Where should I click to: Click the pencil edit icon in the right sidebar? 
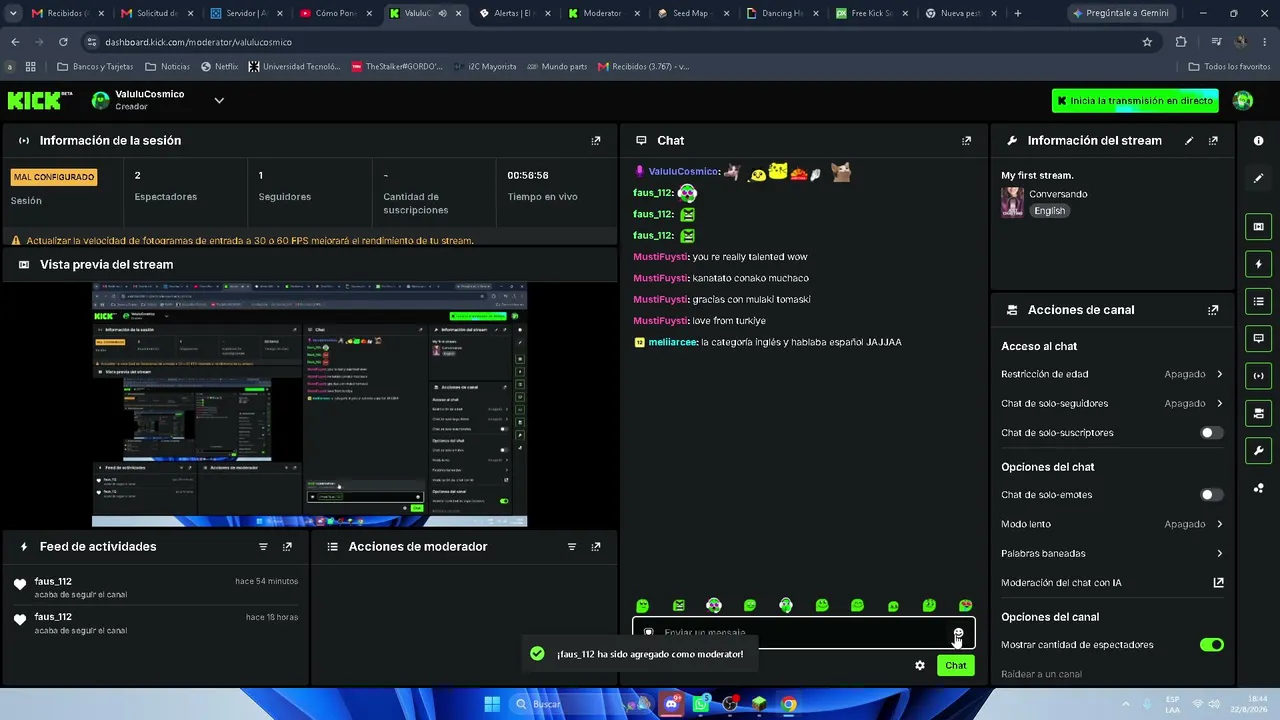pos(1258,178)
